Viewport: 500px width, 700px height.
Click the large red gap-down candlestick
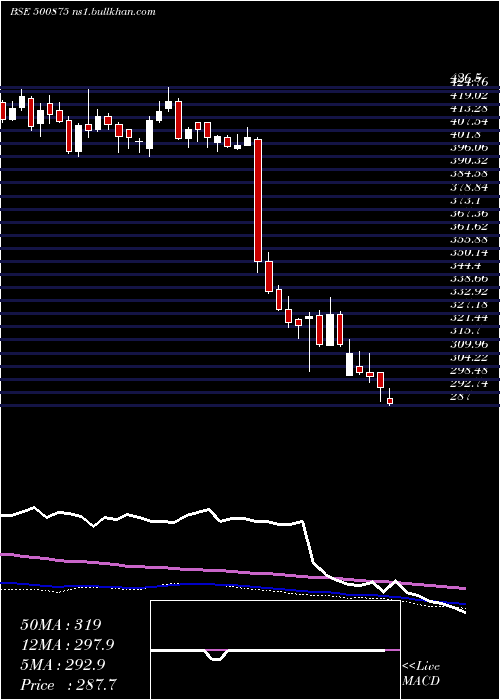258,200
